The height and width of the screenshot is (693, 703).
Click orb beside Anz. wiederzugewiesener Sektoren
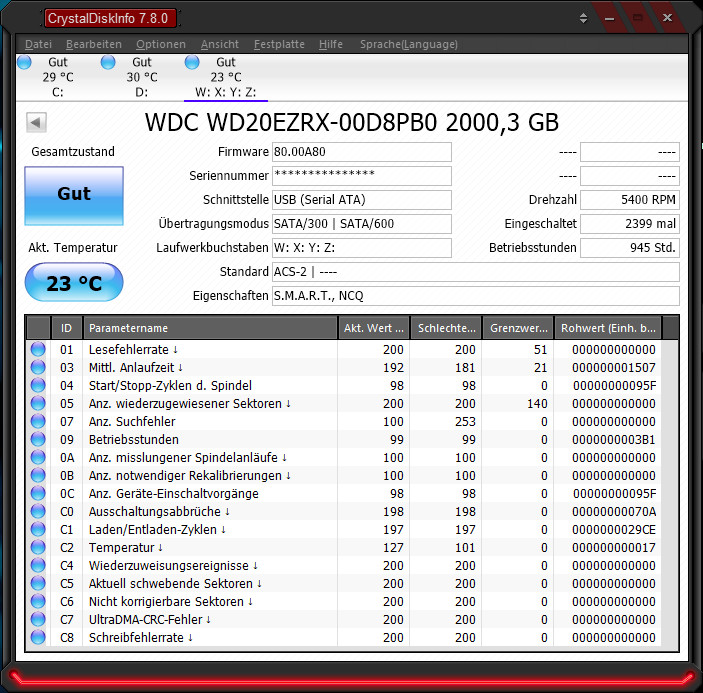pos(38,403)
